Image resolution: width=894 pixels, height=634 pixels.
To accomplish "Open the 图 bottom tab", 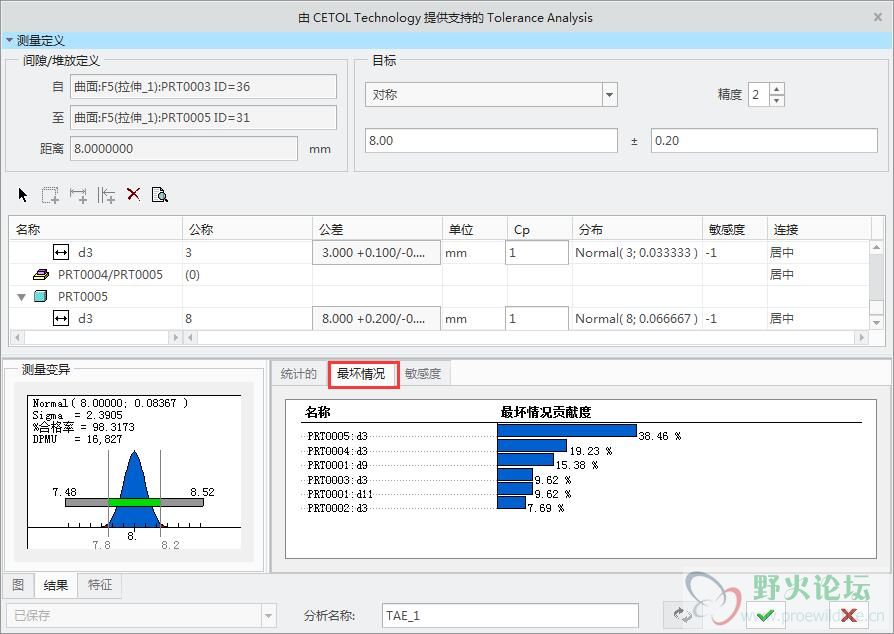I will click(18, 585).
